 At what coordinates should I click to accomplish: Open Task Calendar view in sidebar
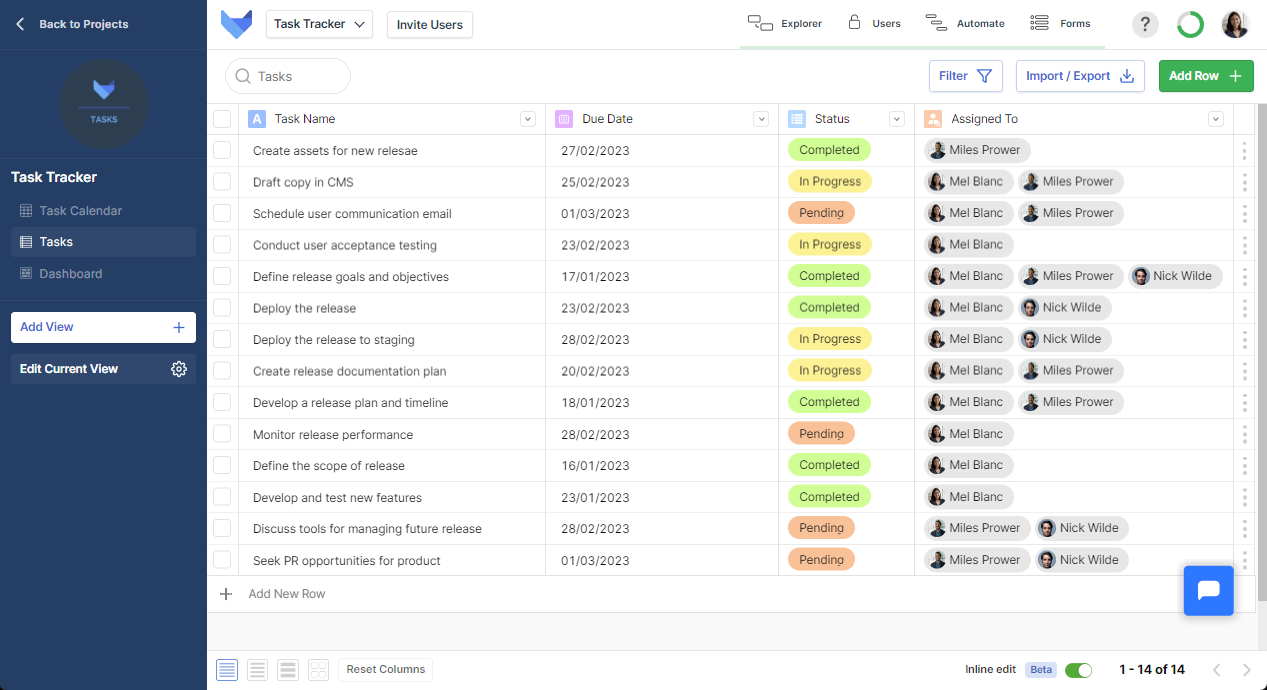[x=80, y=211]
